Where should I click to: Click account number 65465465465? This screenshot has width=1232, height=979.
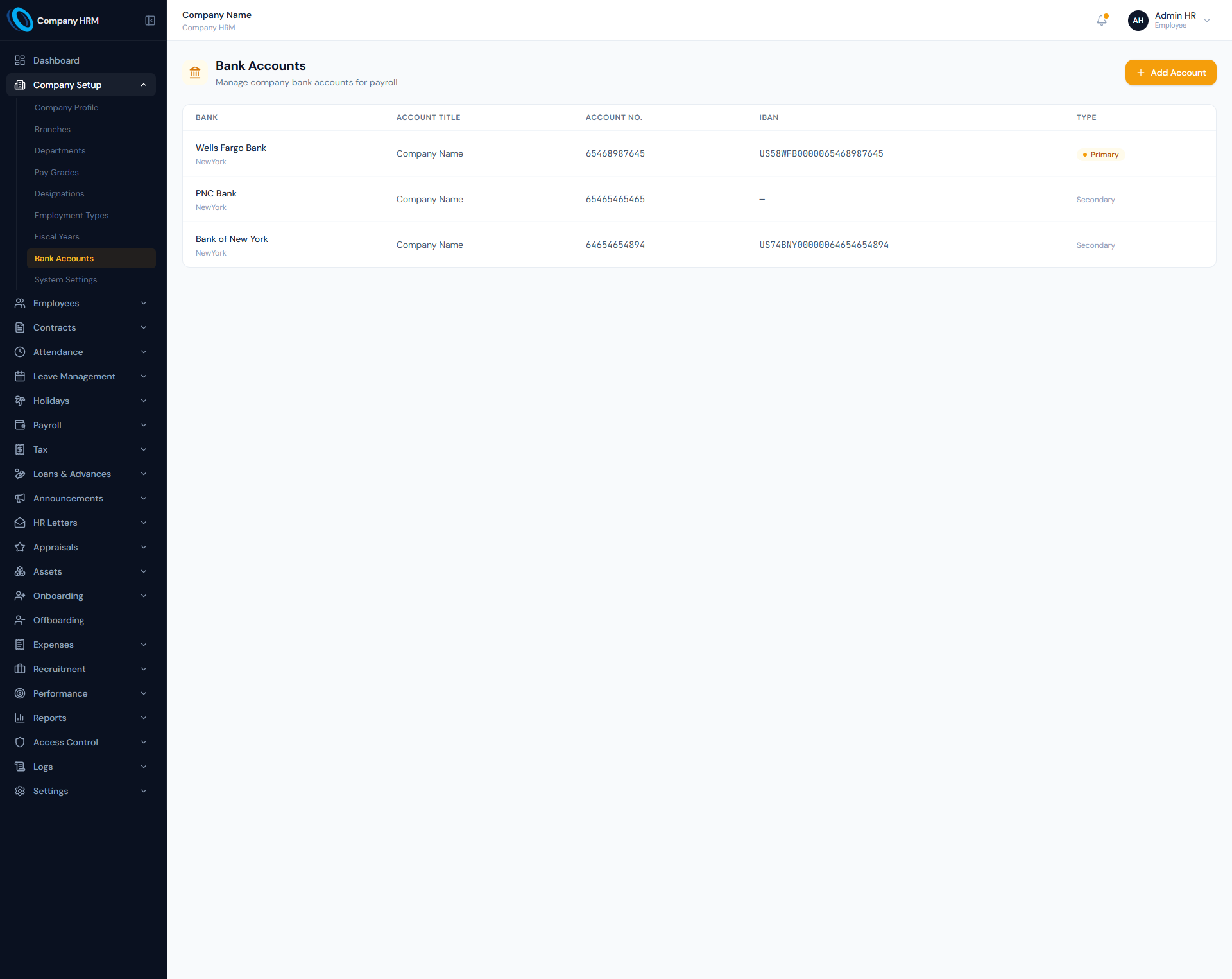[615, 199]
